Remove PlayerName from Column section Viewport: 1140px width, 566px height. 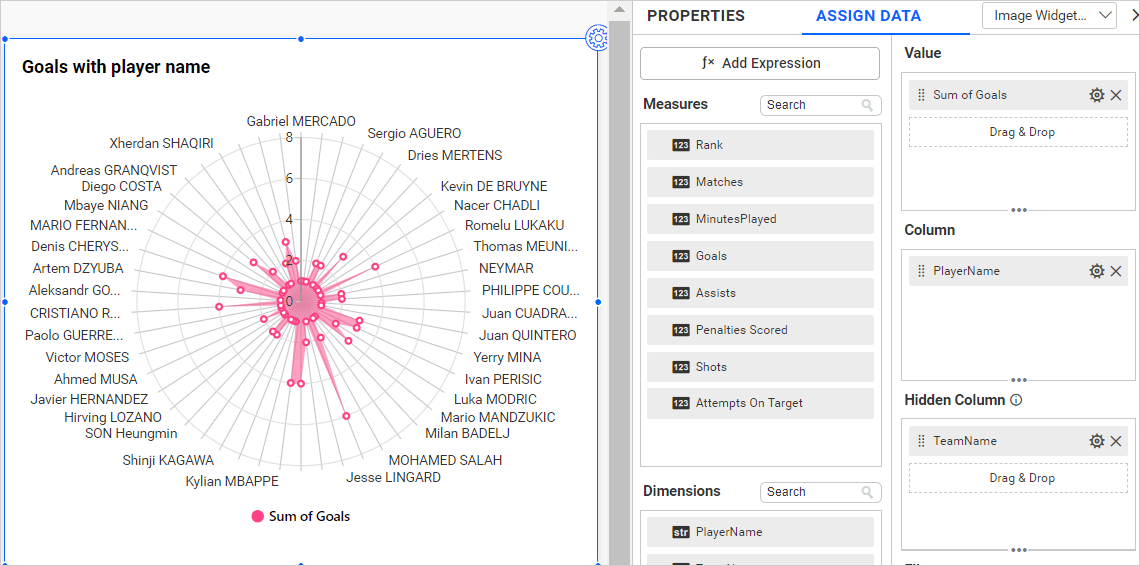pos(1116,271)
